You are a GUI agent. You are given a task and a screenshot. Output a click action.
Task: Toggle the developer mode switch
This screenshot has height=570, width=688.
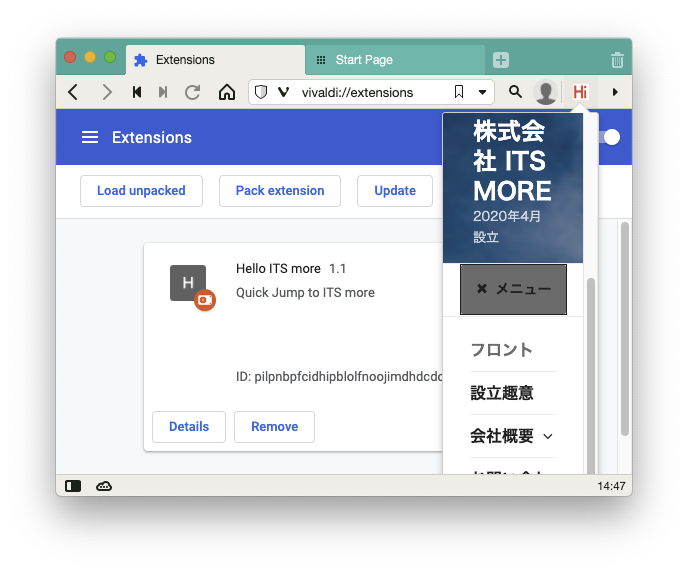coord(608,138)
